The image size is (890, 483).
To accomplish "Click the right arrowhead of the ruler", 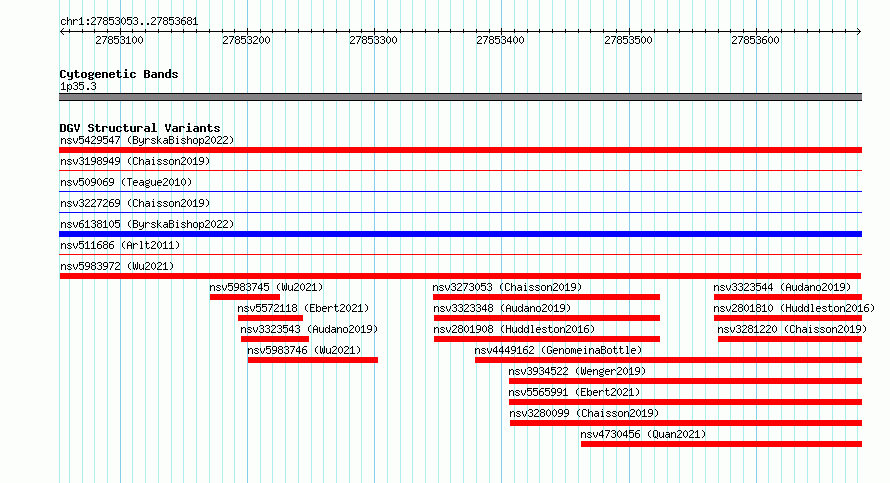I will (x=859, y=32).
